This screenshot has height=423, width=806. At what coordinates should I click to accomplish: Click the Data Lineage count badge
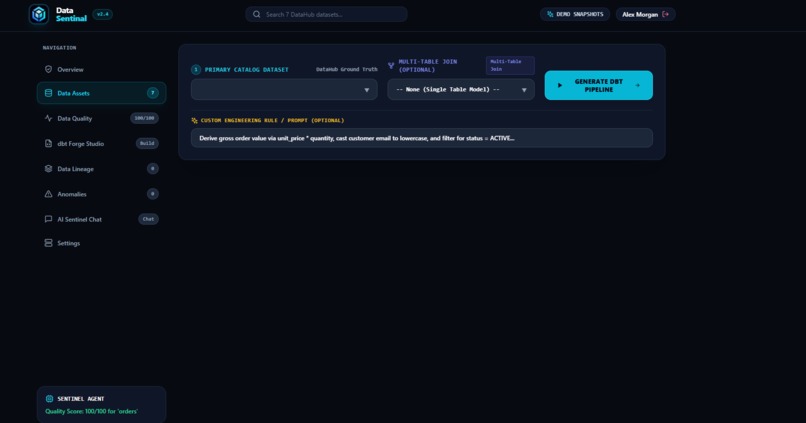pos(152,169)
